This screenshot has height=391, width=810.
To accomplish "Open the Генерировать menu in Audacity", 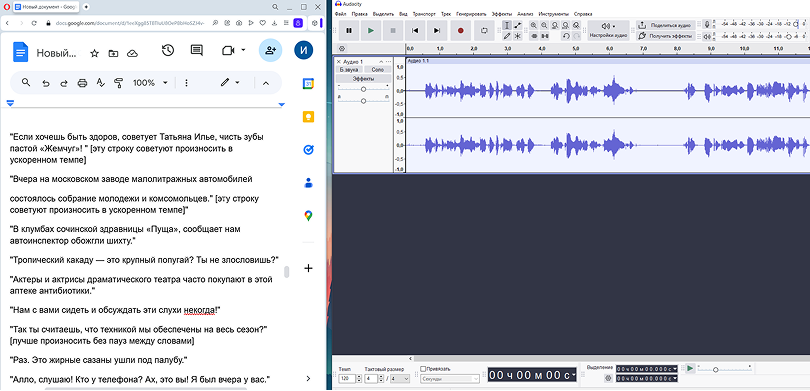I will (472, 14).
